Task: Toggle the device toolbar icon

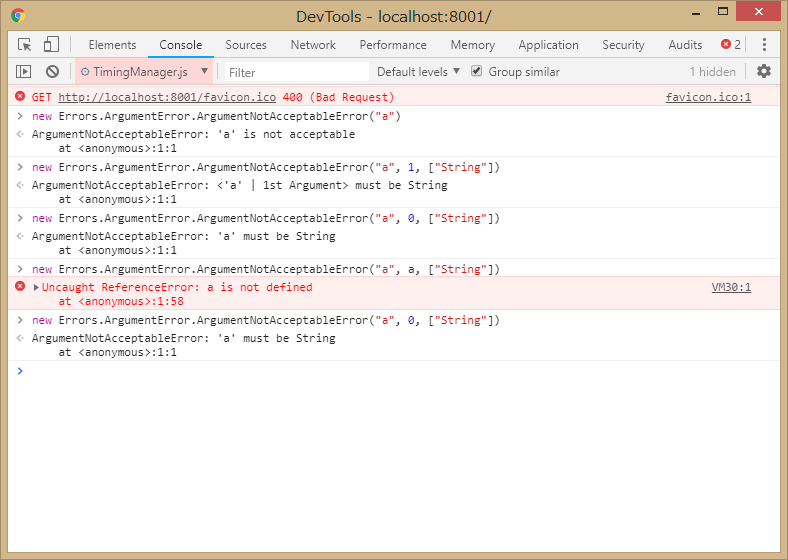Action: pyautogui.click(x=51, y=45)
